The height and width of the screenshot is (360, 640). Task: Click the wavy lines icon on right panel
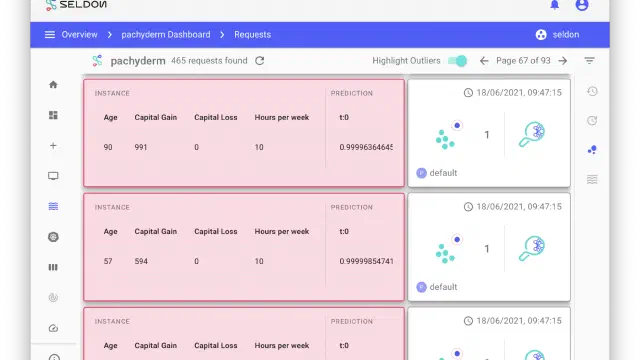pos(592,179)
